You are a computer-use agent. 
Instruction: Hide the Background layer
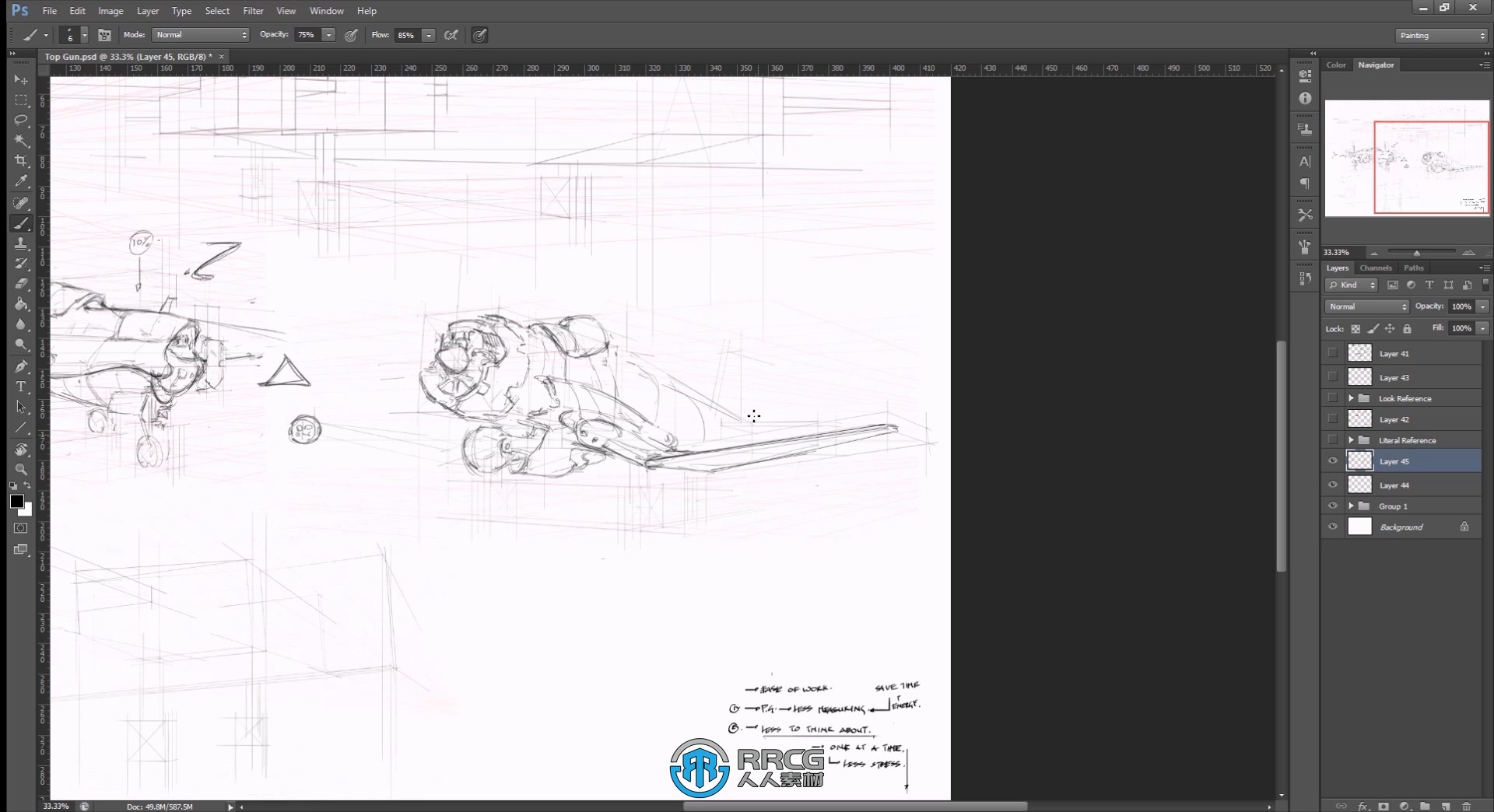point(1333,527)
